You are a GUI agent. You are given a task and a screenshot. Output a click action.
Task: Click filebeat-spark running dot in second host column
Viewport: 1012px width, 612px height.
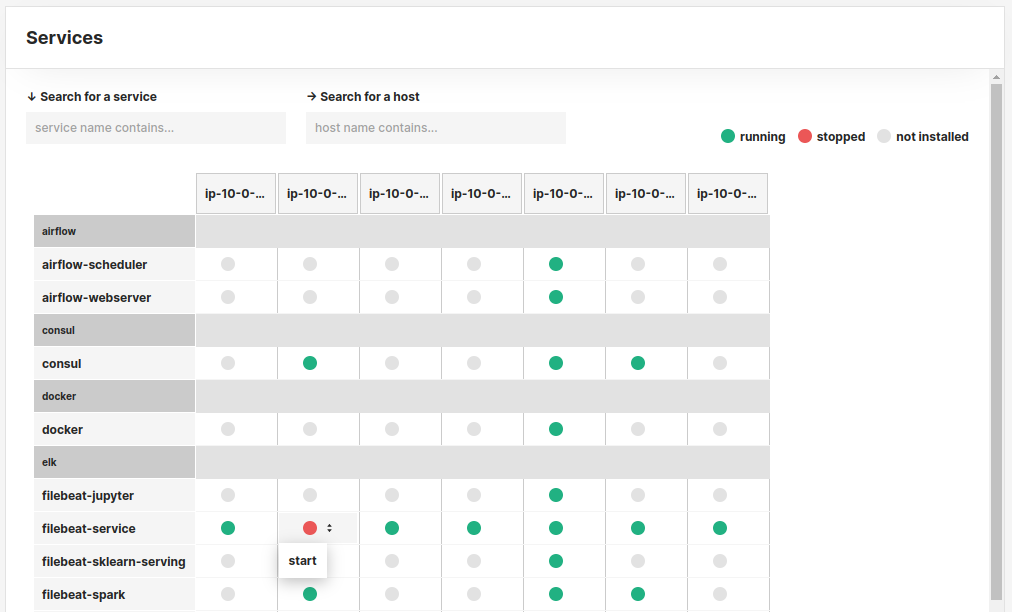tap(310, 594)
